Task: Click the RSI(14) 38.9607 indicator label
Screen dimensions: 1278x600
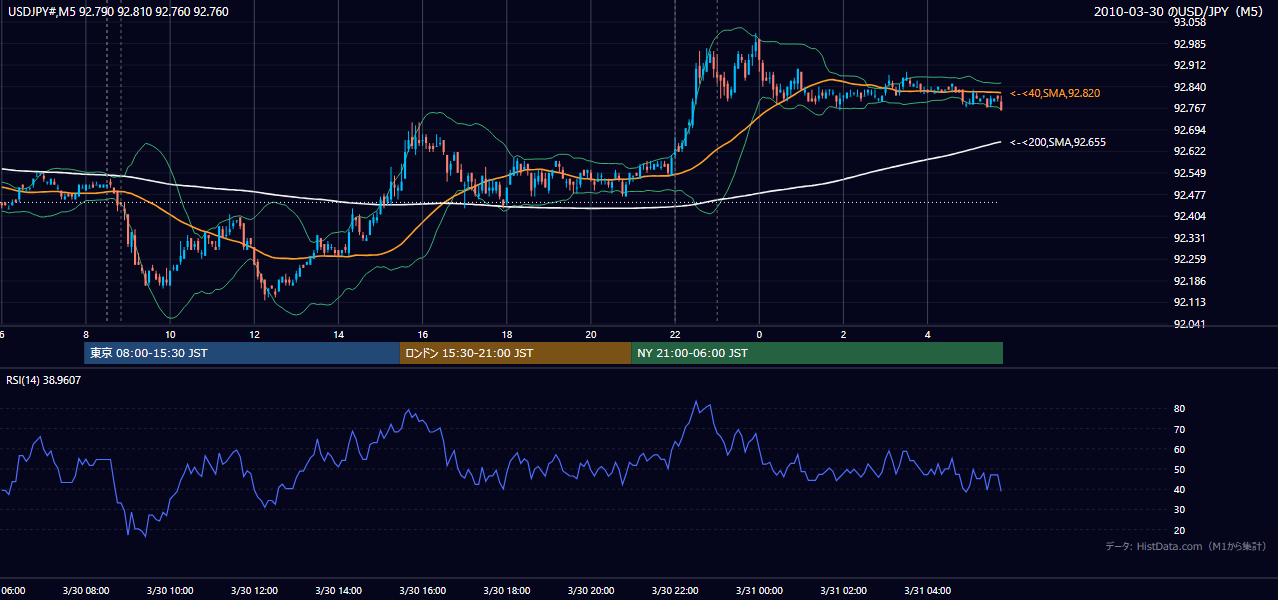Action: (44, 380)
